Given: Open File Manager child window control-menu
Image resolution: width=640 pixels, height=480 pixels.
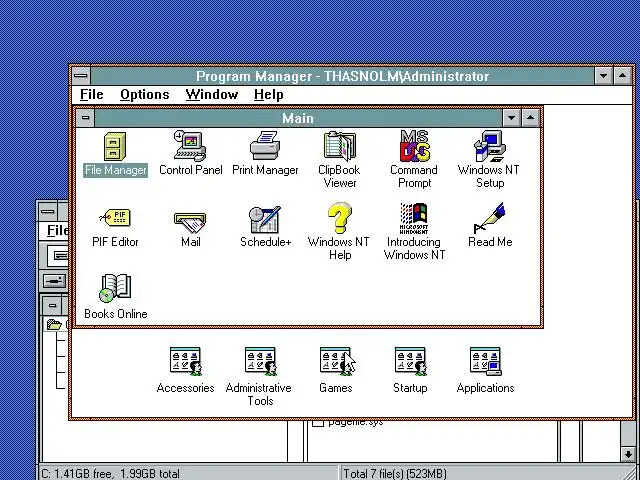Looking at the screenshot, I should (52, 306).
